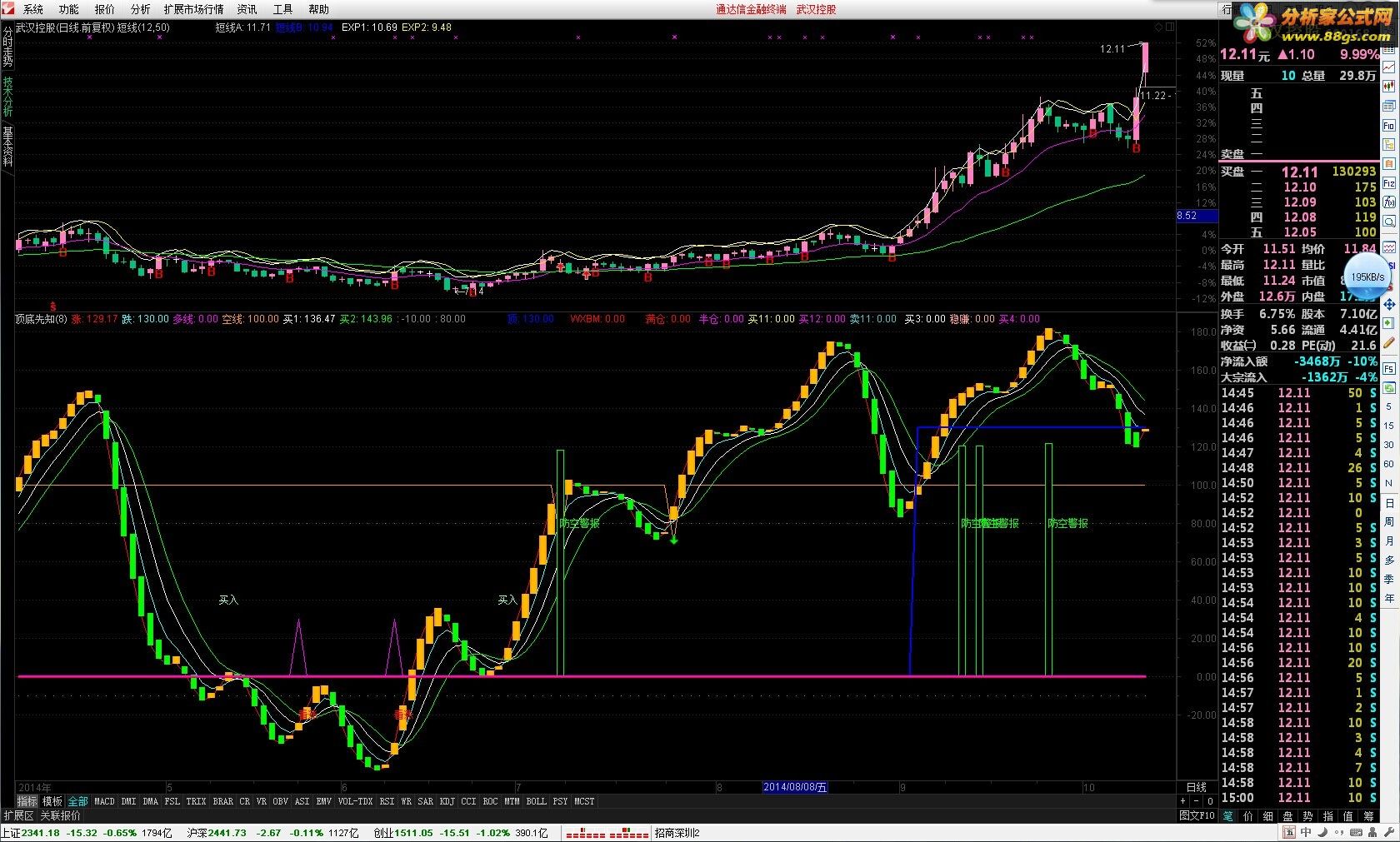Click the 8.52 price axis label

pyautogui.click(x=1196, y=216)
